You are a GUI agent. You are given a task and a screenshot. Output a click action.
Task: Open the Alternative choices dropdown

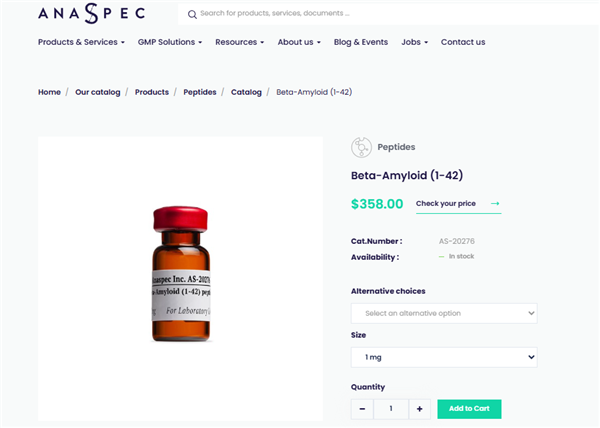444,313
